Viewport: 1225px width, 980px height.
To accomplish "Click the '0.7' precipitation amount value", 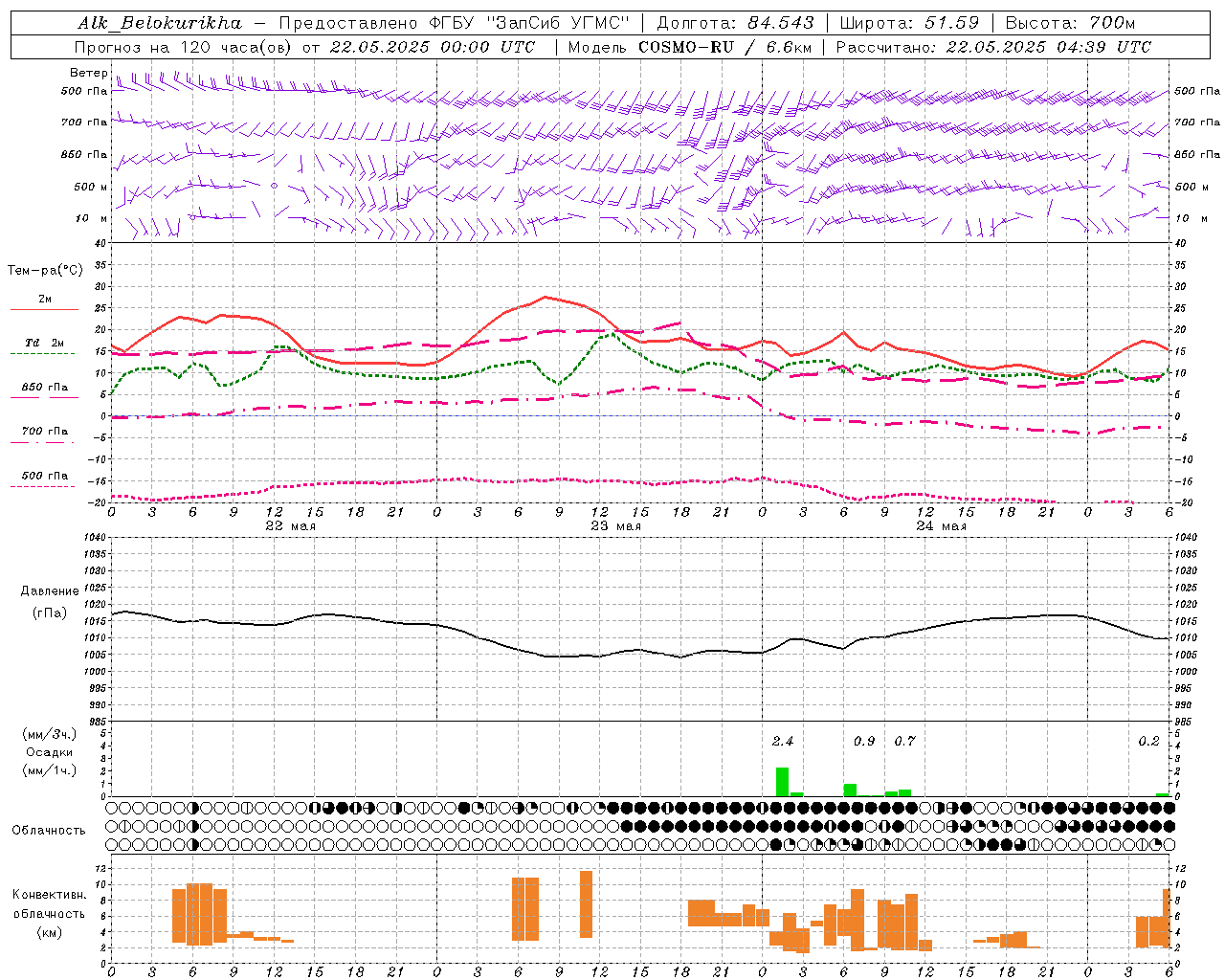I will tap(904, 741).
